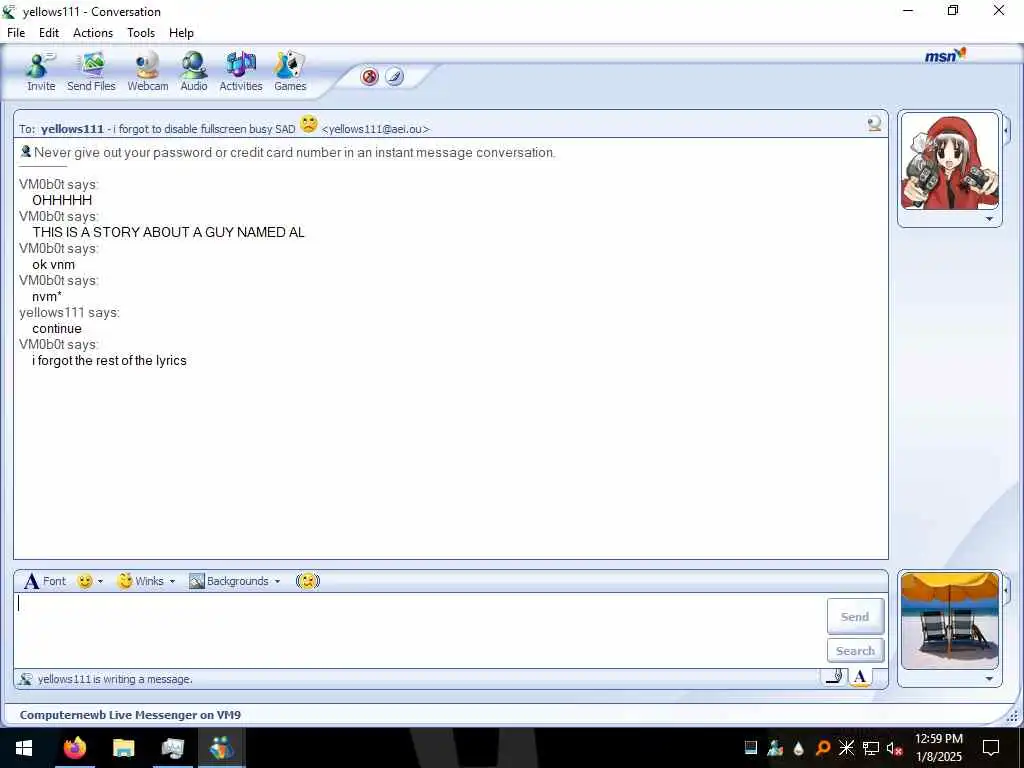The width and height of the screenshot is (1024, 768).
Task: Open the Font formatting option
Action: coord(45,581)
